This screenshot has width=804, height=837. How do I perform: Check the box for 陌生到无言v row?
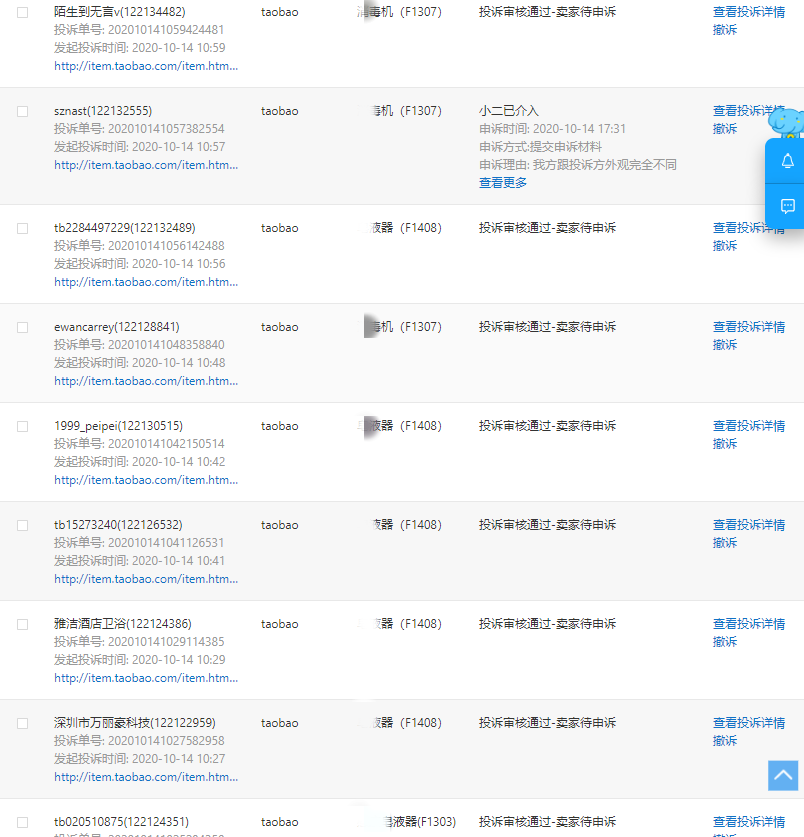point(22,12)
